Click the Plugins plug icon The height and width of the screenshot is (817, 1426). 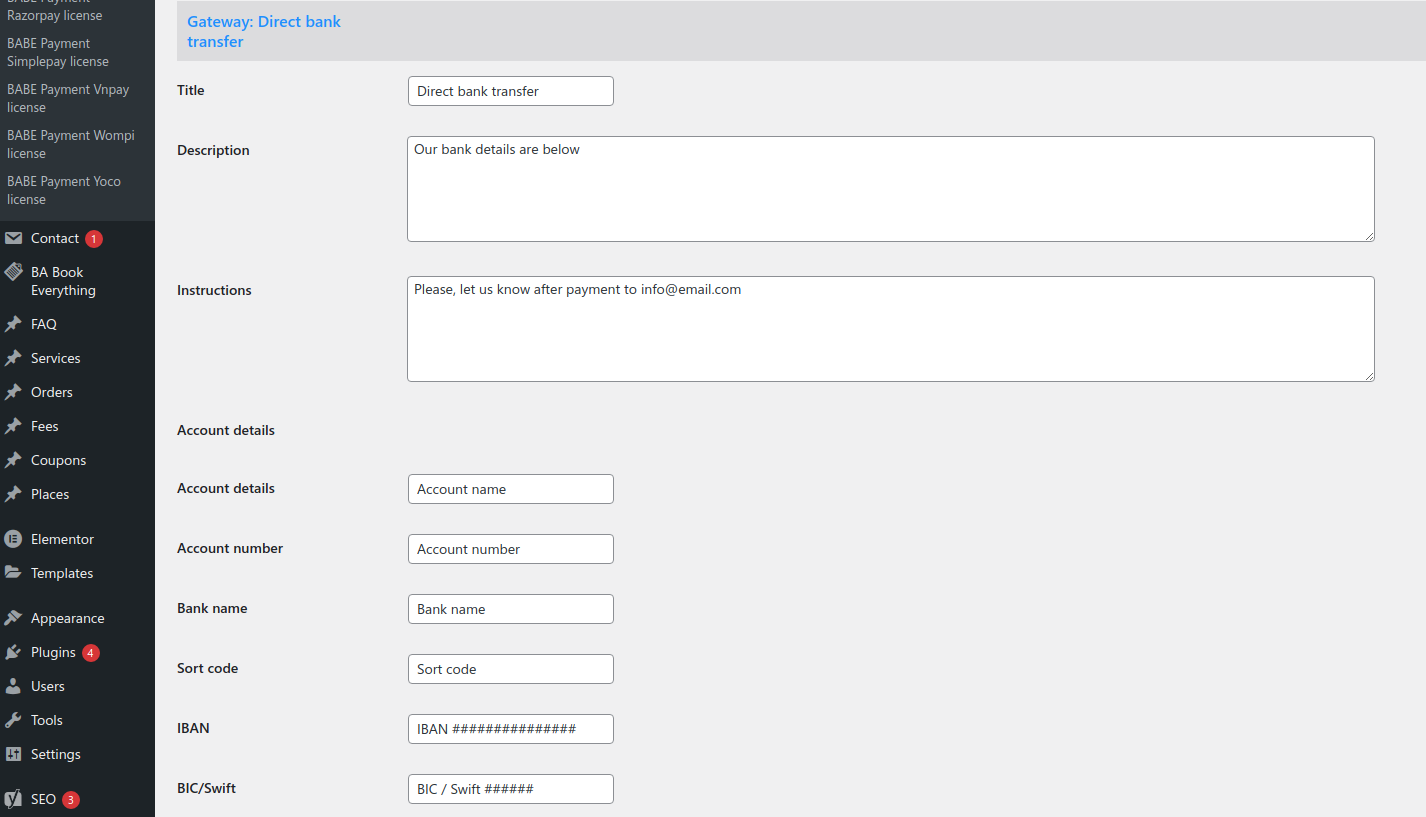(13, 652)
